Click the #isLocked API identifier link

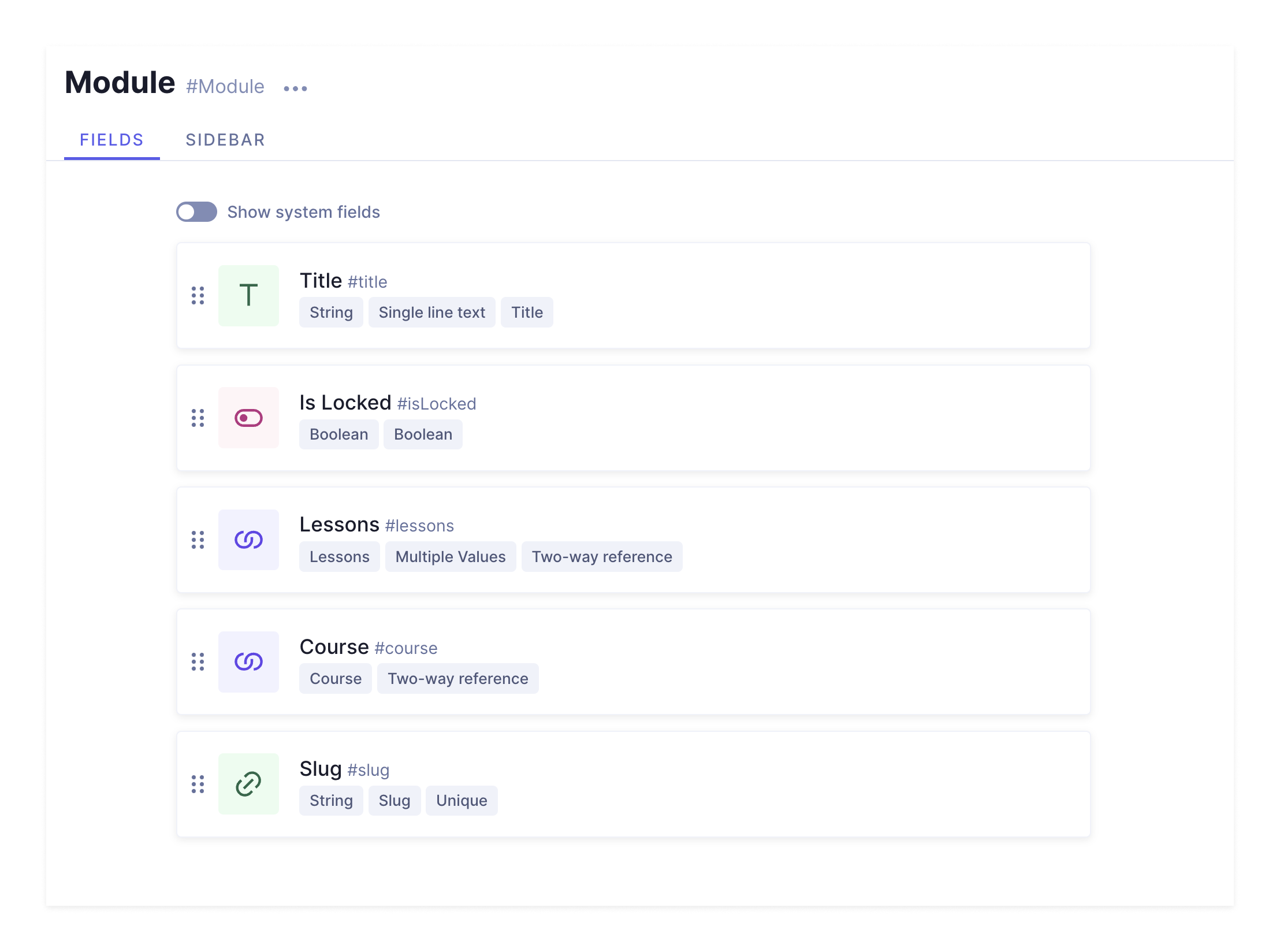[436, 403]
